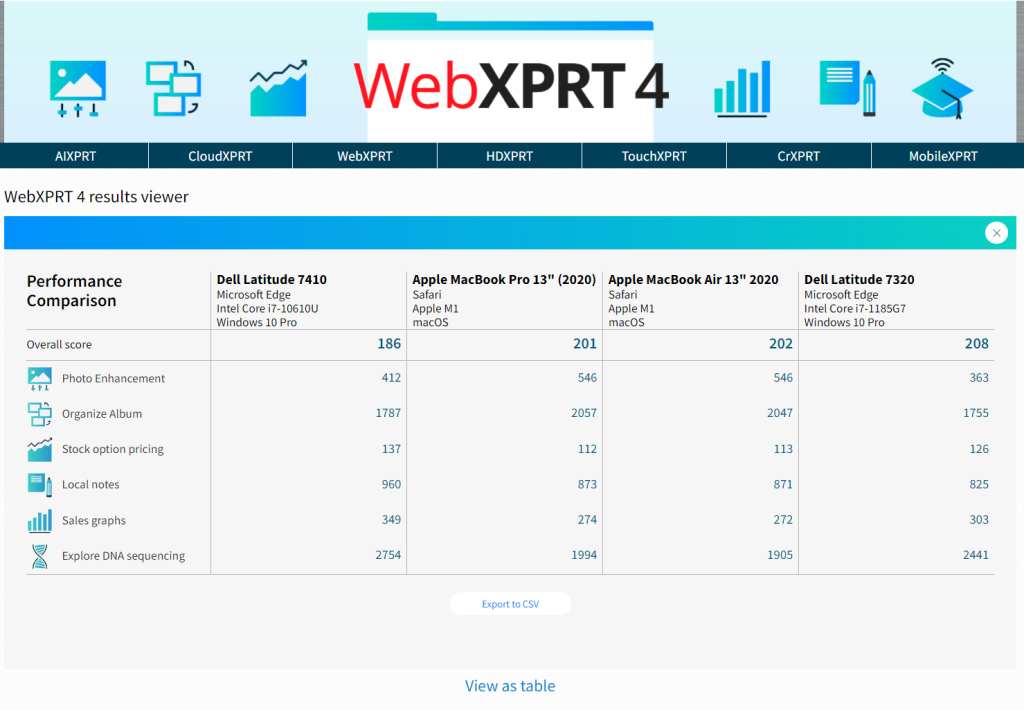
Task: Open the MobileXPRT menu item
Action: click(x=944, y=156)
